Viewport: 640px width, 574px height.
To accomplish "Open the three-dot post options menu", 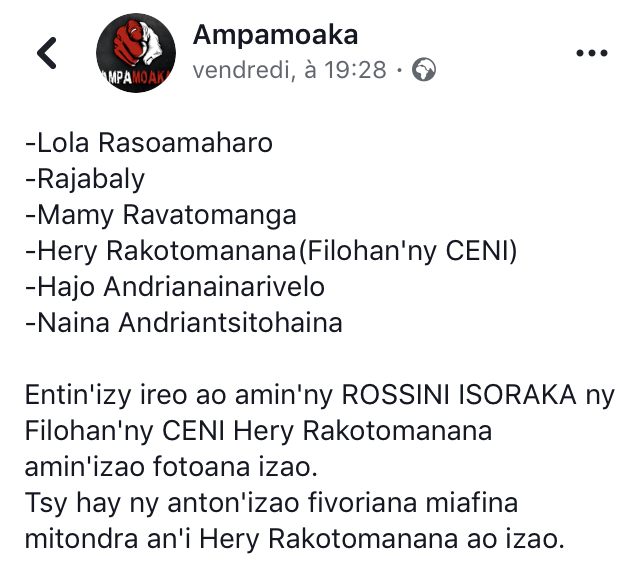I will tap(592, 53).
